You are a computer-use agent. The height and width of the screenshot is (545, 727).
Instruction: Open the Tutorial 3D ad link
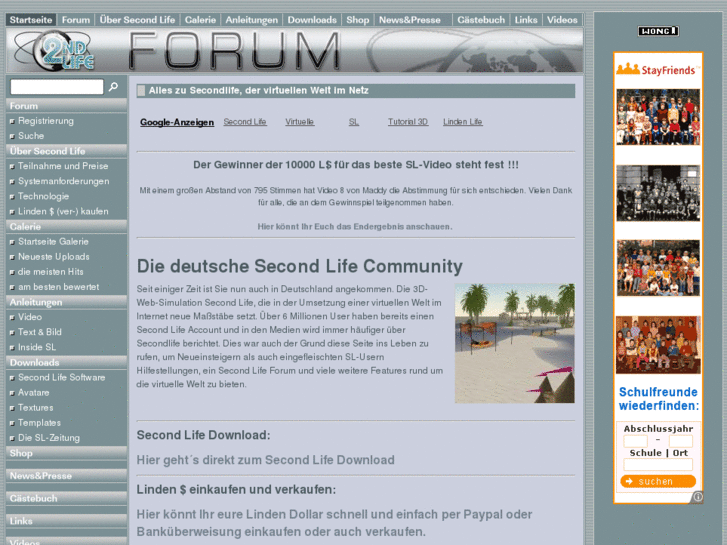[x=408, y=122]
